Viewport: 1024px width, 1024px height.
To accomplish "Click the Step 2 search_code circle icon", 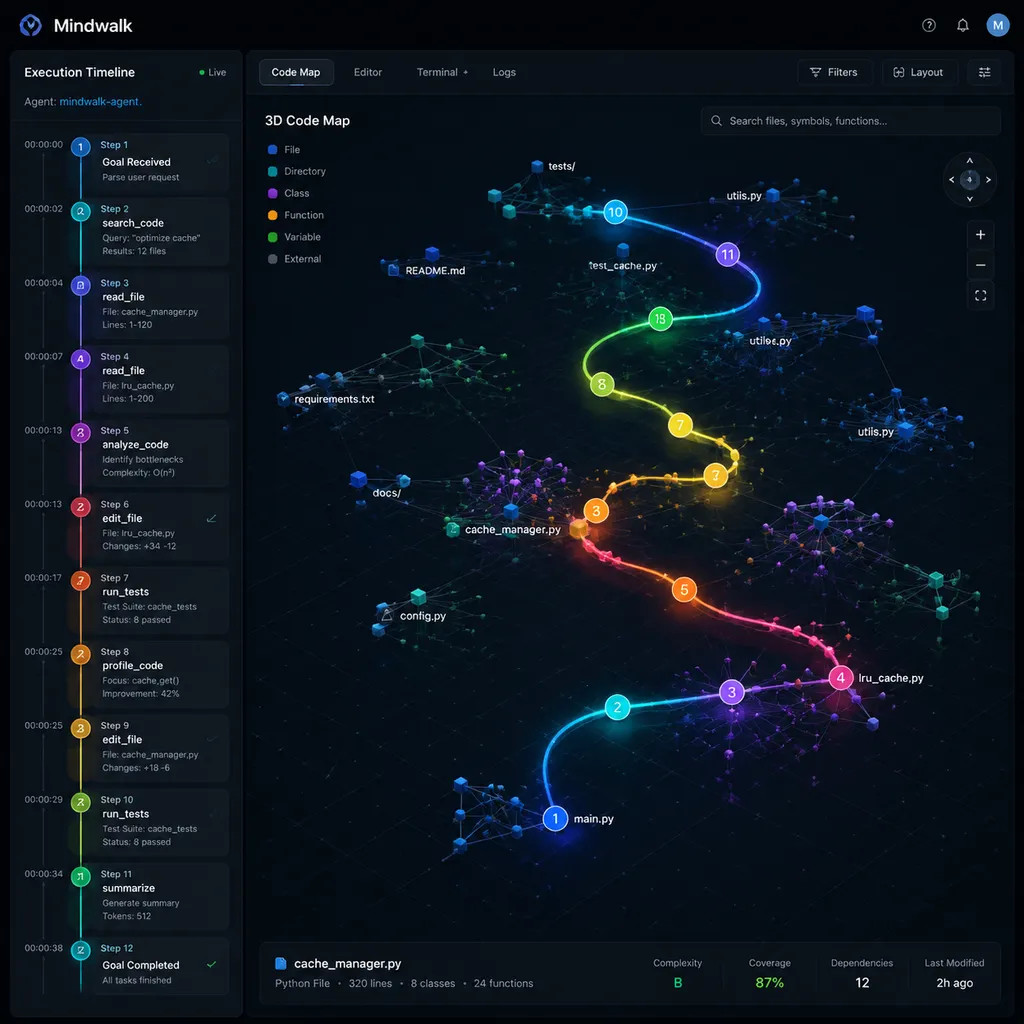I will pos(80,212).
